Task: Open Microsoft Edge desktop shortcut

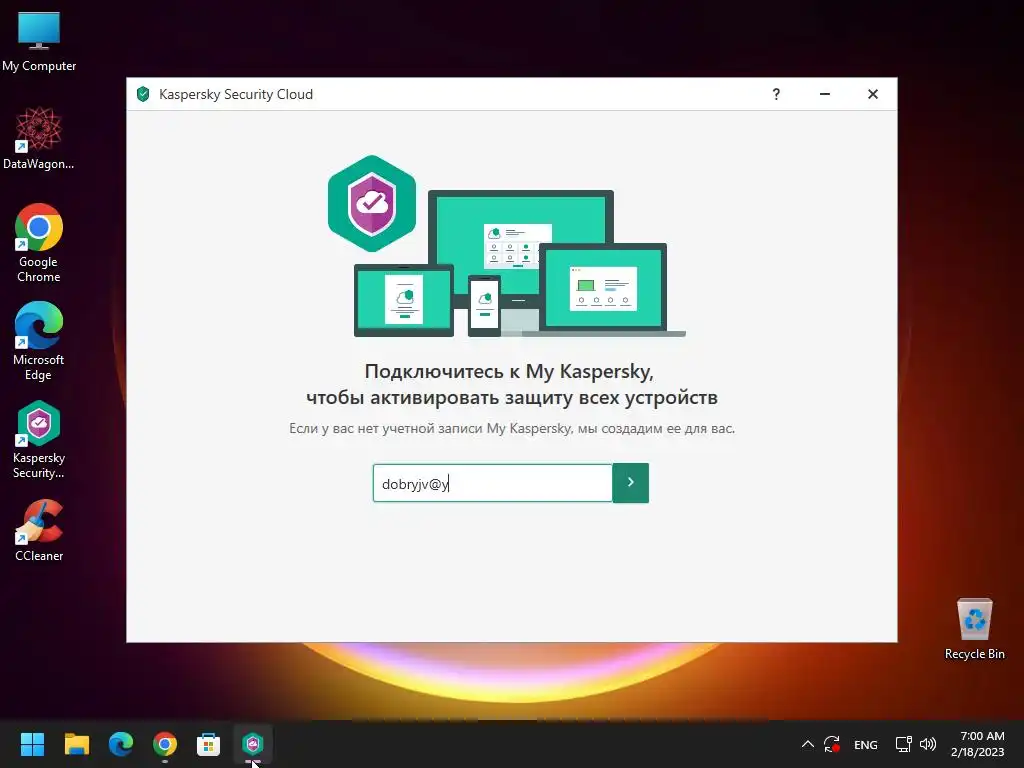Action: pyautogui.click(x=39, y=341)
